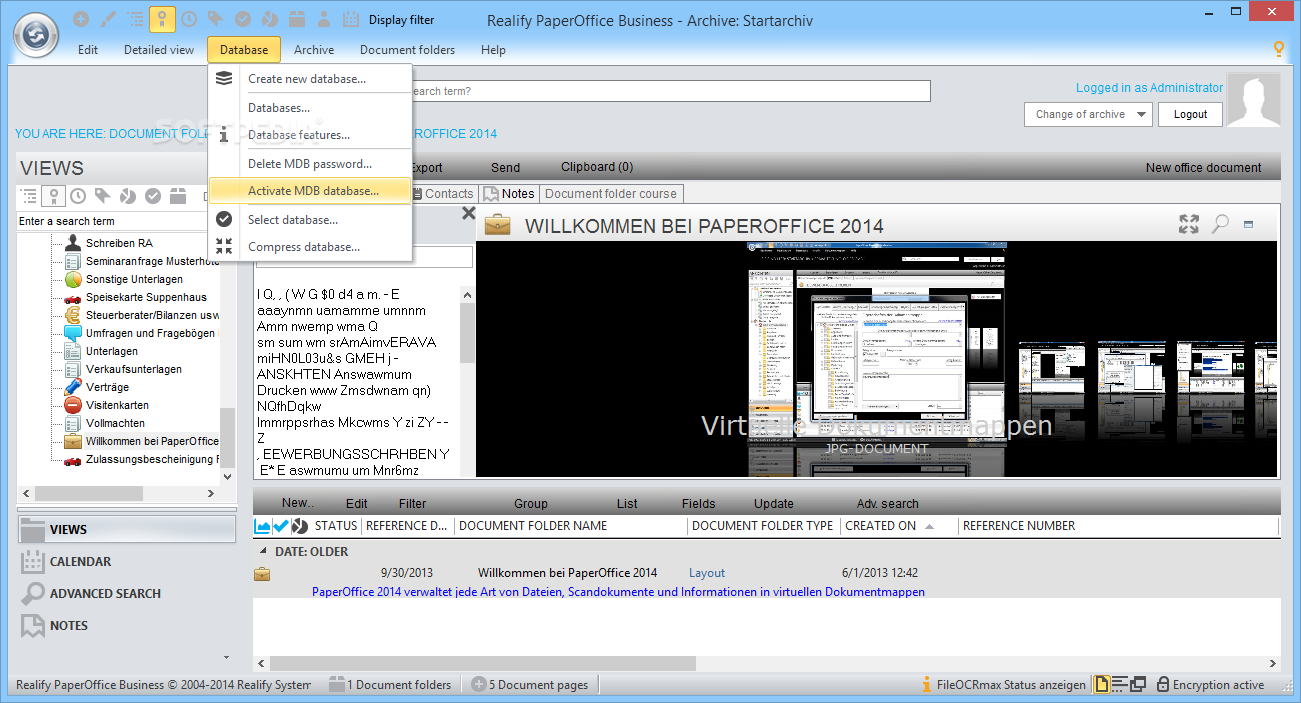Image resolution: width=1301 pixels, height=703 pixels.
Task: Open the Layout link in table row
Action: click(707, 573)
